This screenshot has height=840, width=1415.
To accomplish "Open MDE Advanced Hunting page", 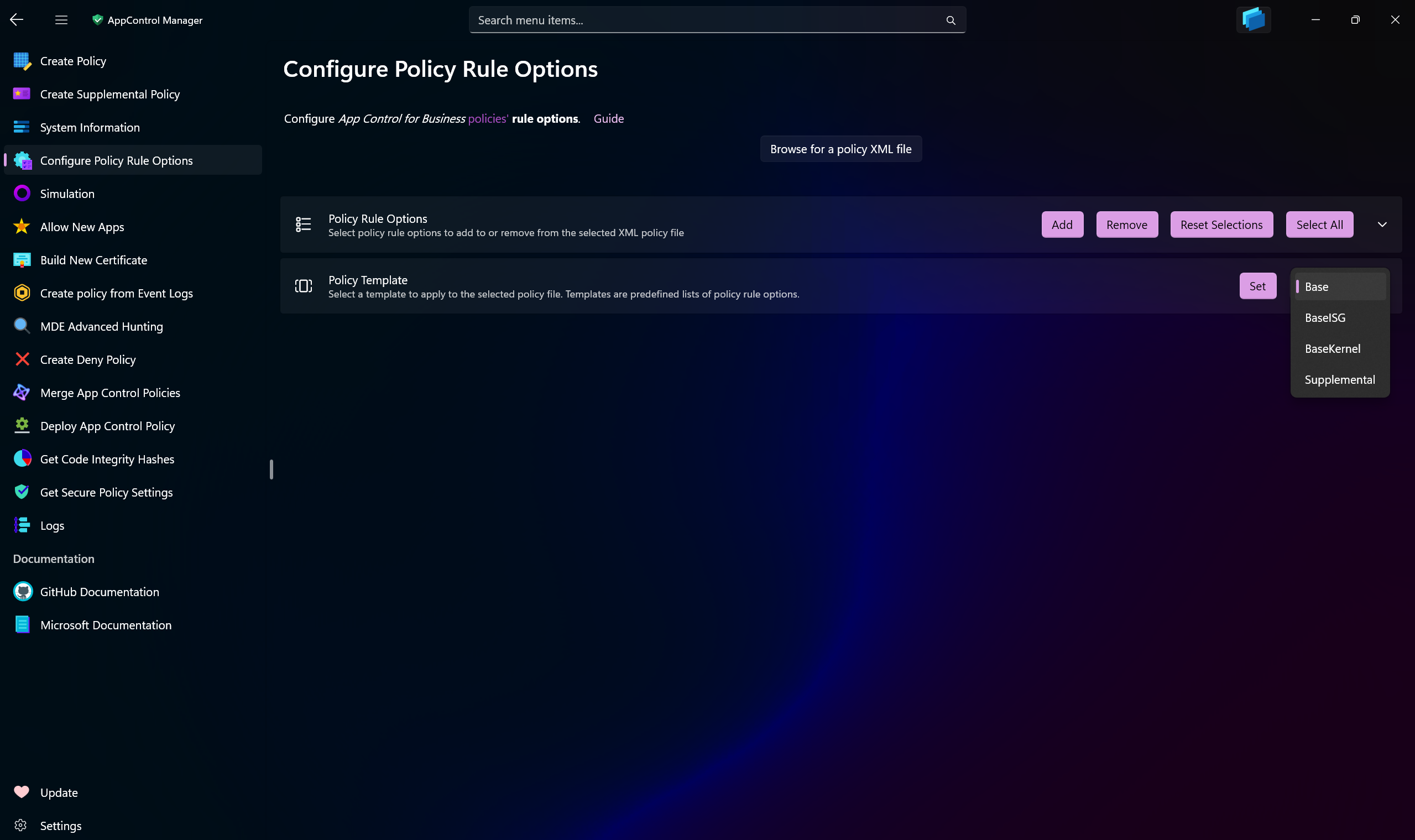I will pyautogui.click(x=133, y=327).
